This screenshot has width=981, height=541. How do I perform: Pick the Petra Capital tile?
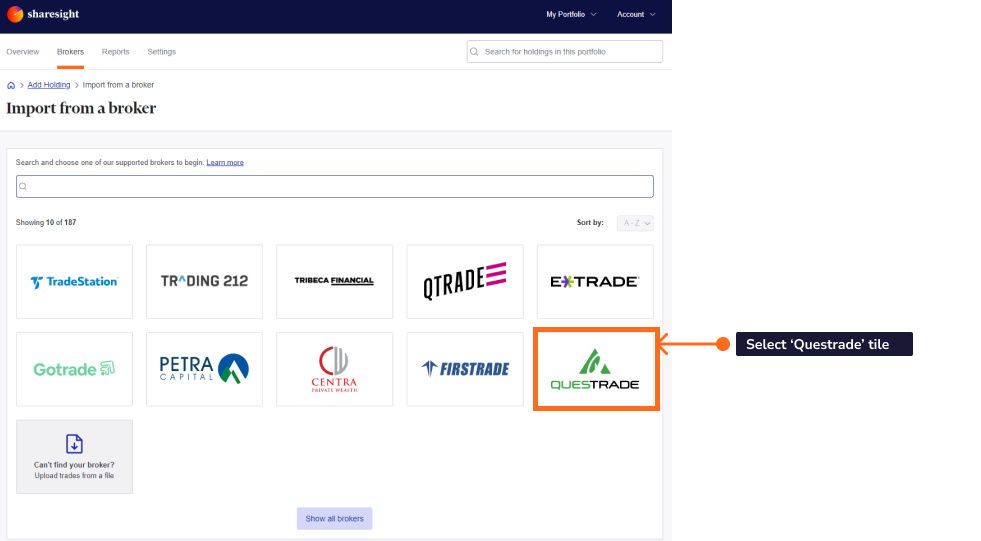tap(205, 369)
